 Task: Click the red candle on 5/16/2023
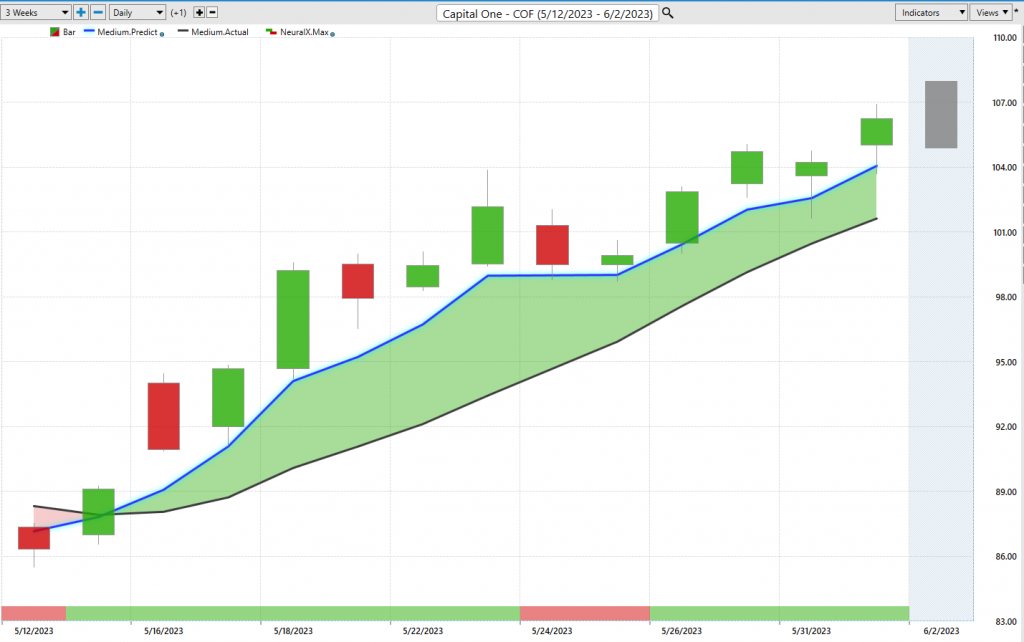click(163, 416)
